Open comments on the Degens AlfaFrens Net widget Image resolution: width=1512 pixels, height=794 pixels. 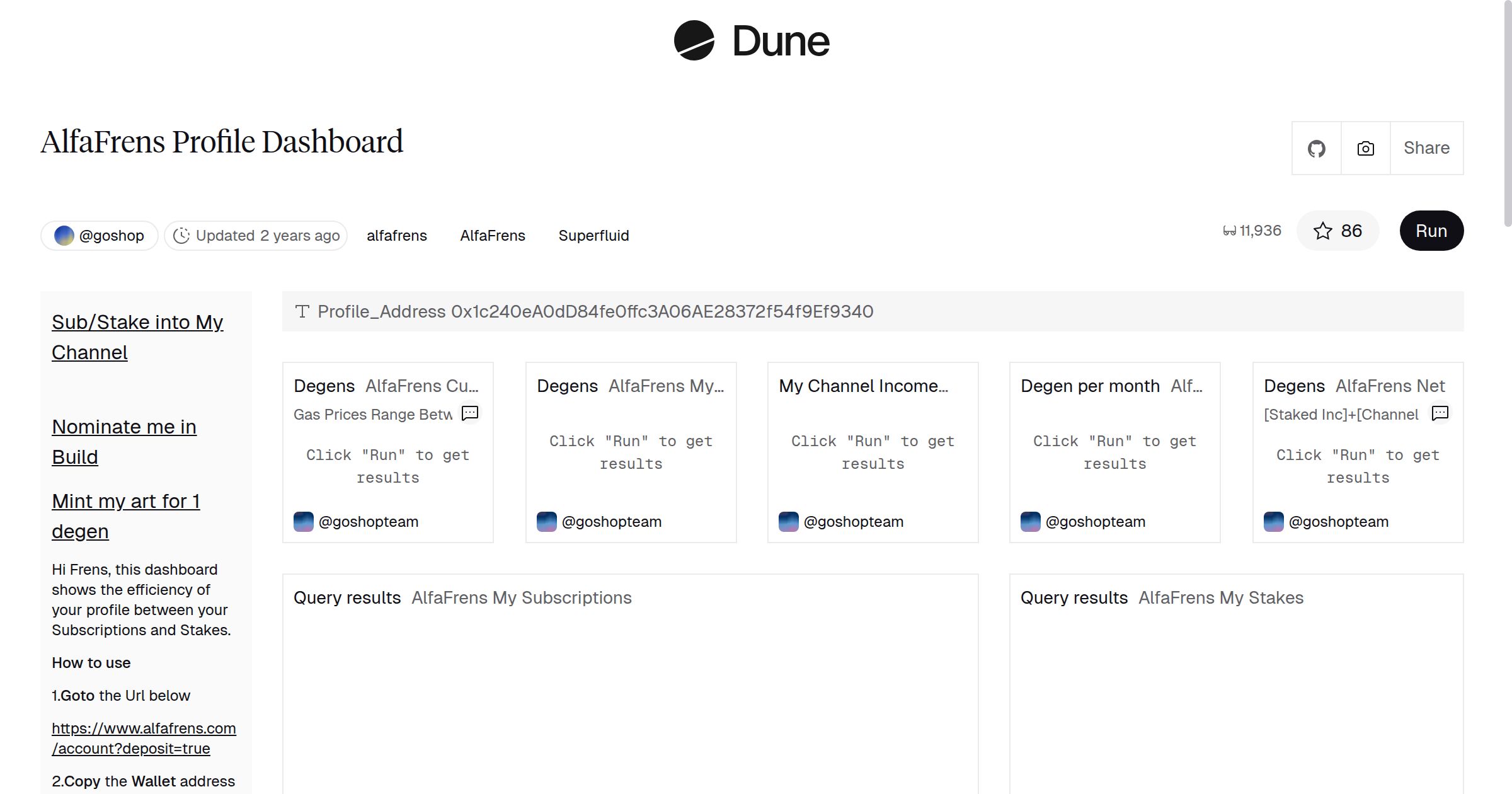tap(1440, 413)
